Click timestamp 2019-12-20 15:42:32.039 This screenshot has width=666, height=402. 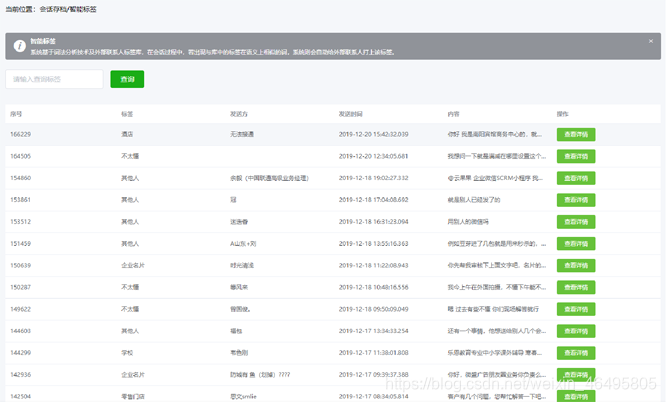click(x=373, y=134)
